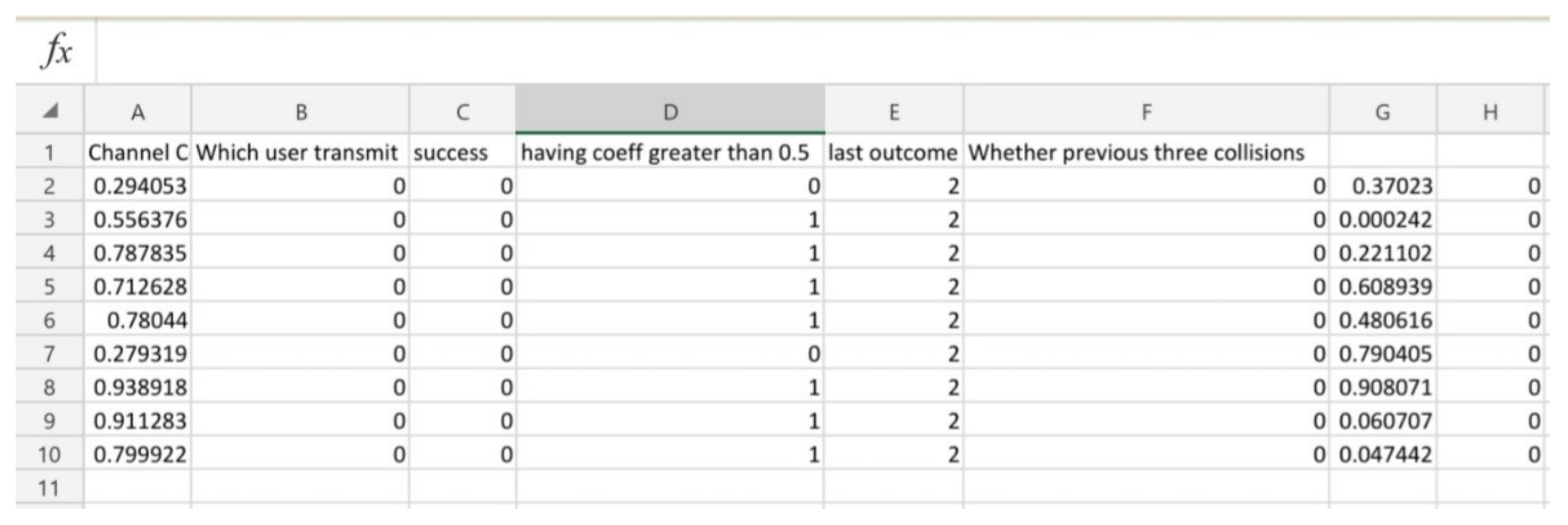Select column F header
1568x525 pixels.
(1146, 112)
